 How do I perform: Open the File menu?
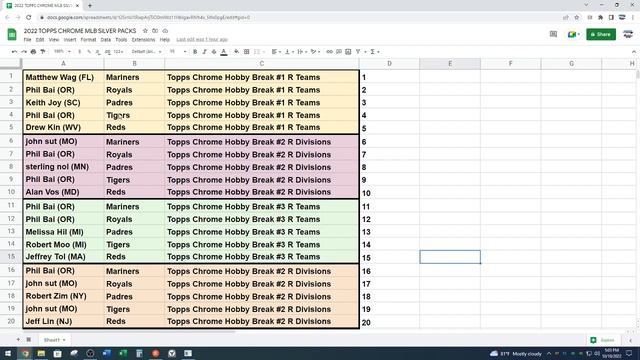(x=27, y=40)
